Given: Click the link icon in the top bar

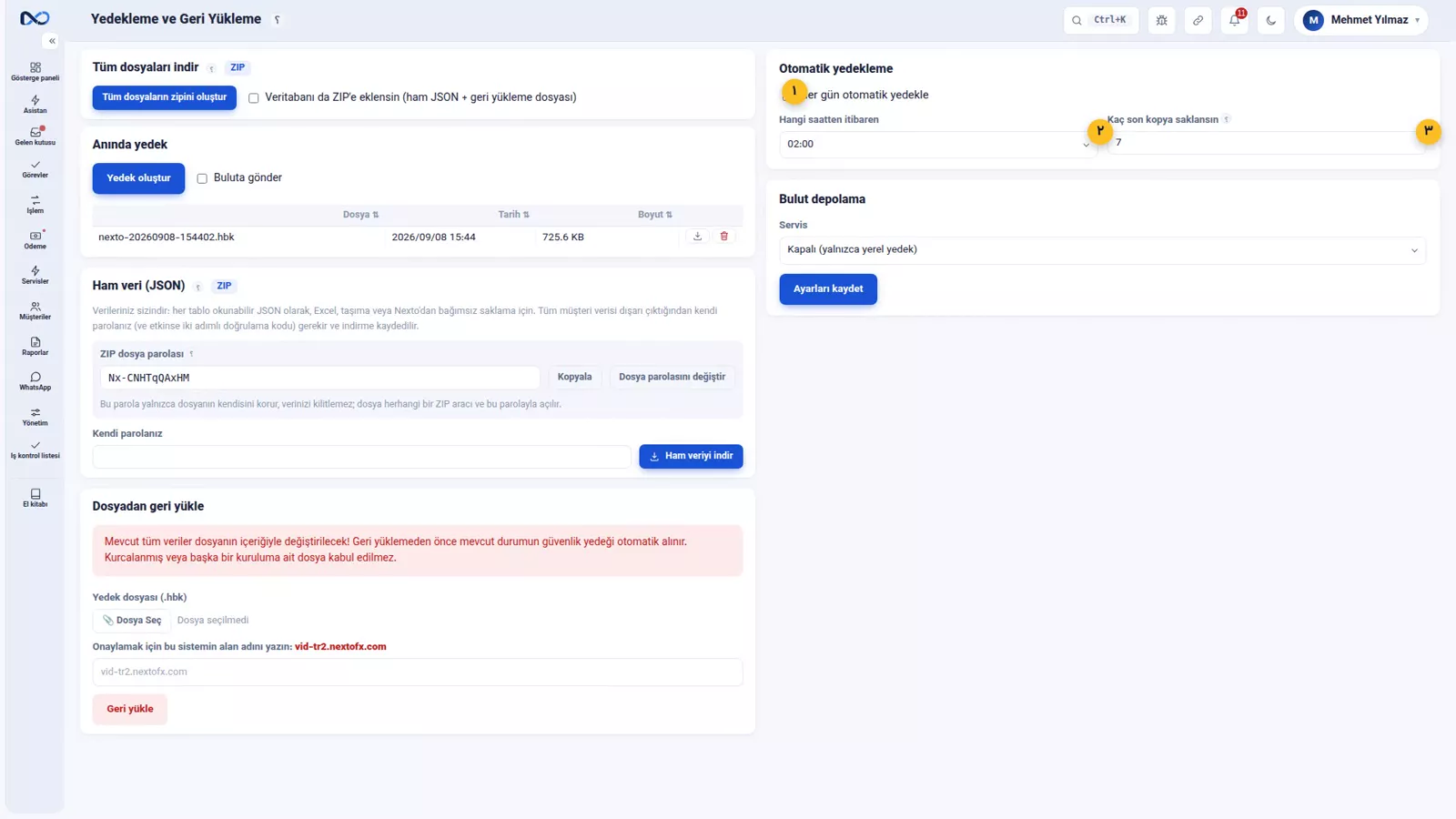Looking at the screenshot, I should 1198,20.
